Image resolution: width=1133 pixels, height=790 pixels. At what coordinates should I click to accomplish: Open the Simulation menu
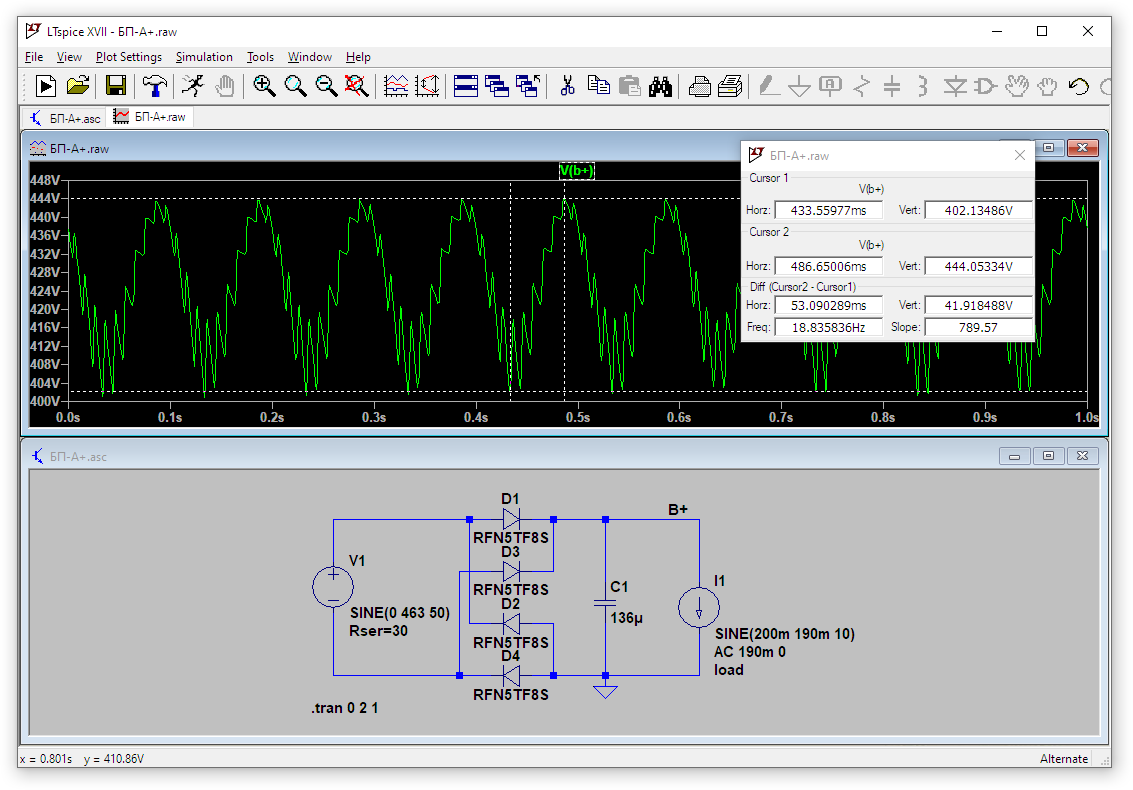coord(204,57)
